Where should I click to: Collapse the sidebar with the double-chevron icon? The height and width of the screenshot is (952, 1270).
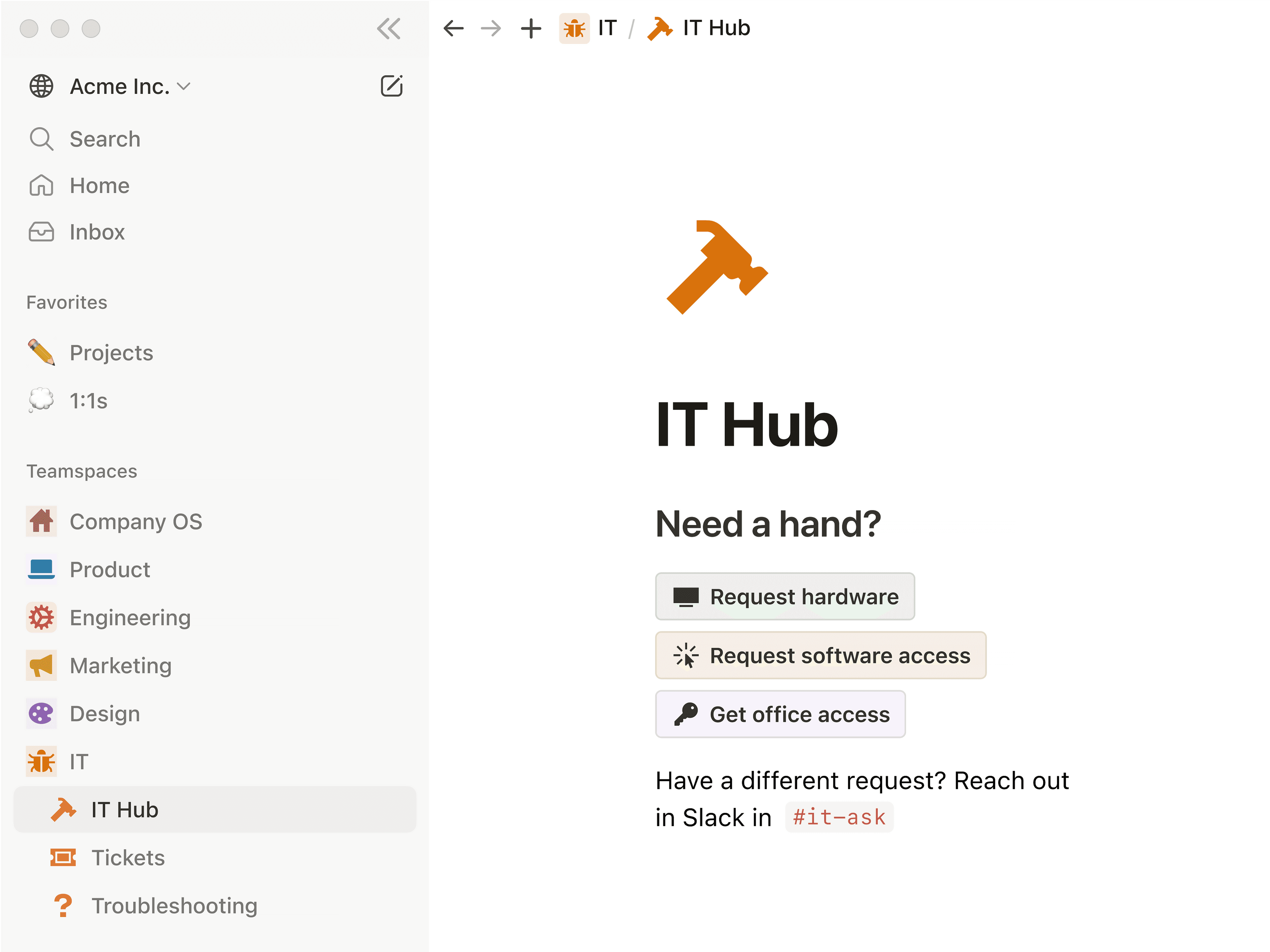pyautogui.click(x=389, y=29)
